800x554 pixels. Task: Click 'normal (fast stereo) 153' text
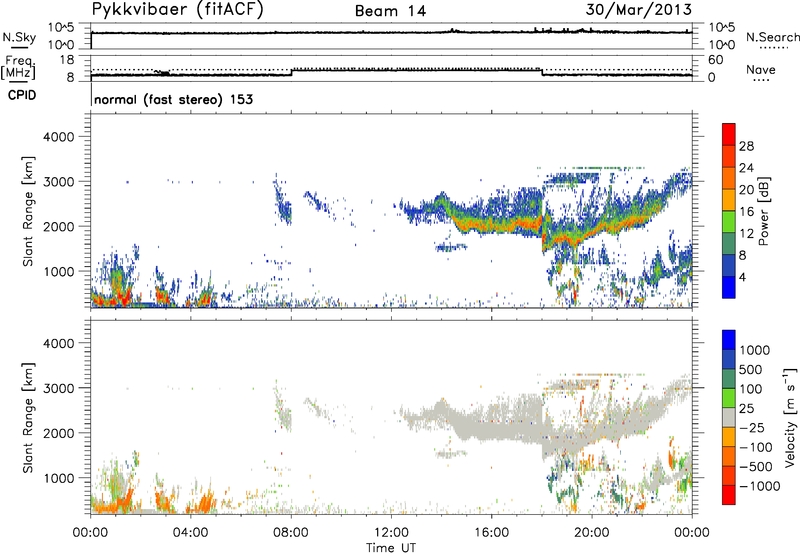pos(173,99)
